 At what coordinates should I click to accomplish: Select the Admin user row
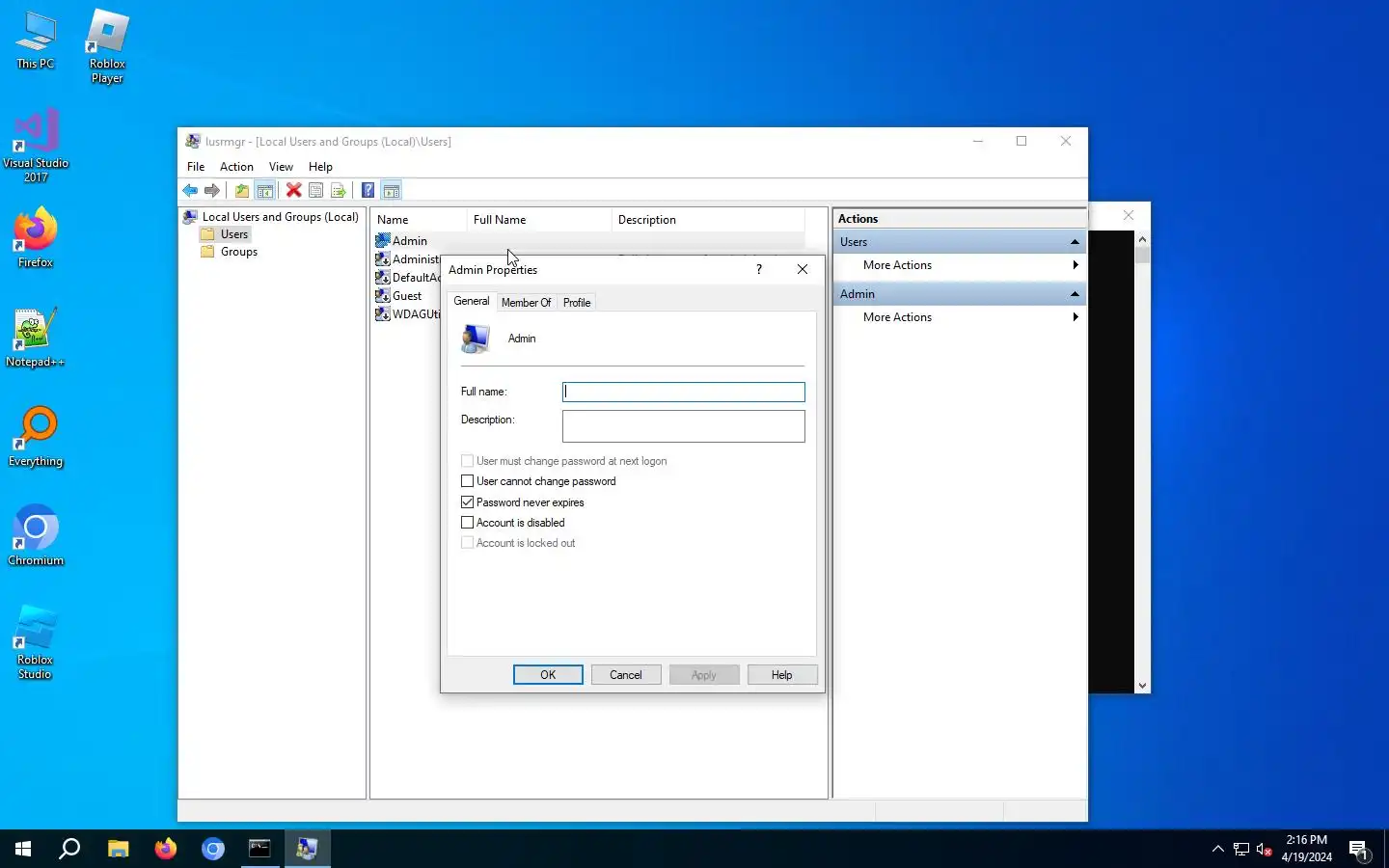(410, 241)
